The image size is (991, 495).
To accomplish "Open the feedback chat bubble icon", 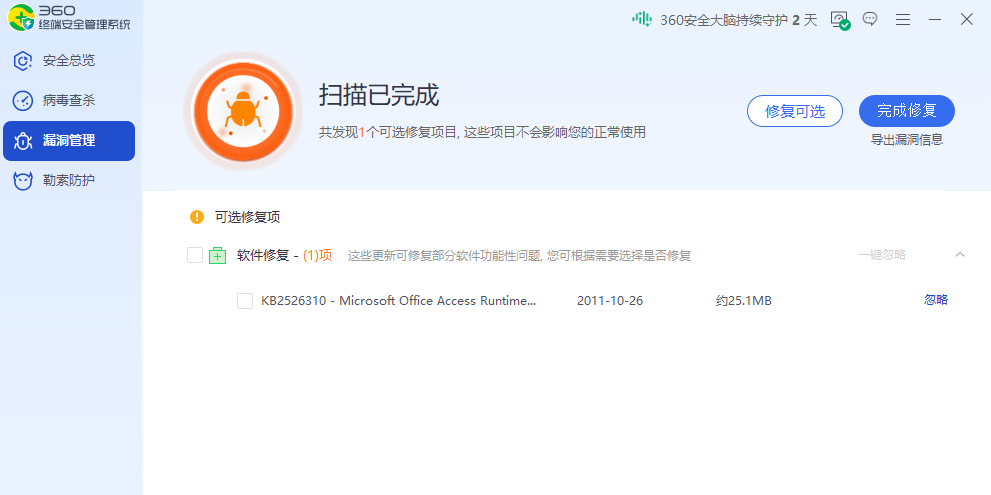I will click(870, 19).
